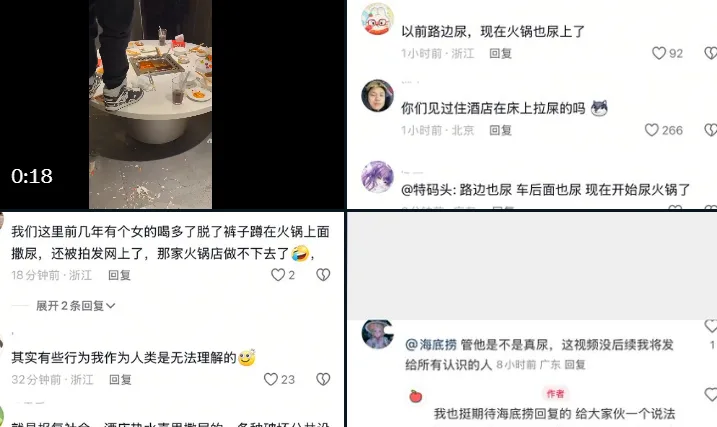
Task: Open the purple-hair anime avatar profile
Action: click(377, 177)
